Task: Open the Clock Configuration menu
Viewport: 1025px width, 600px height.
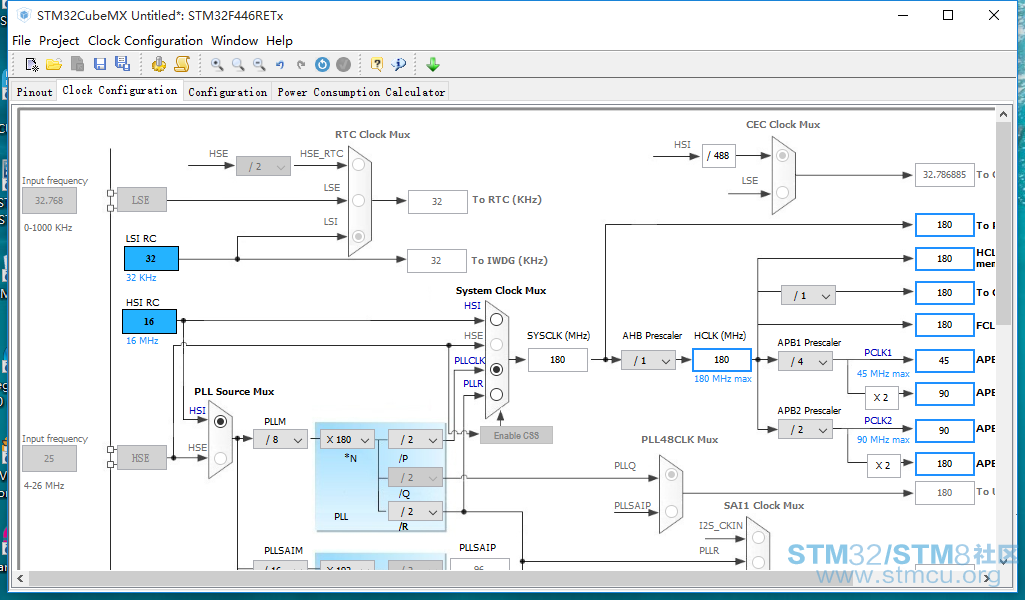Action: click(x=145, y=41)
